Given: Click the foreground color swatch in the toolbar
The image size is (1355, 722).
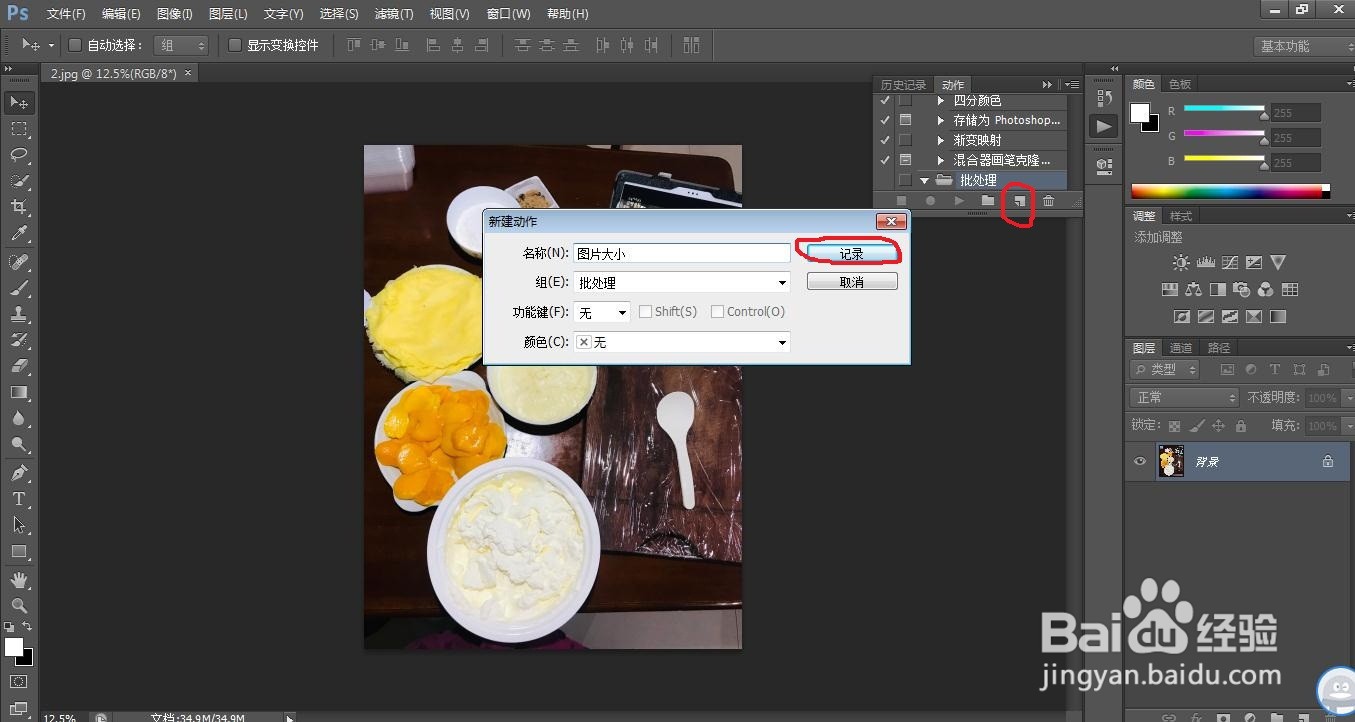Looking at the screenshot, I should [x=14, y=647].
